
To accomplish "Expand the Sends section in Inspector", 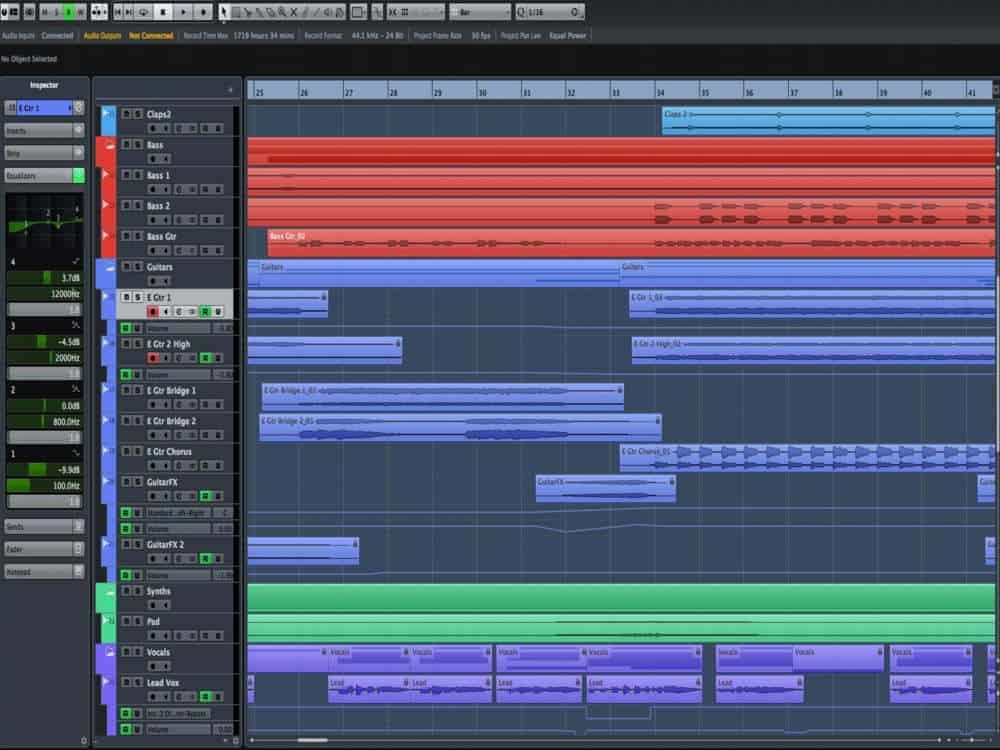I will click(x=44, y=526).
